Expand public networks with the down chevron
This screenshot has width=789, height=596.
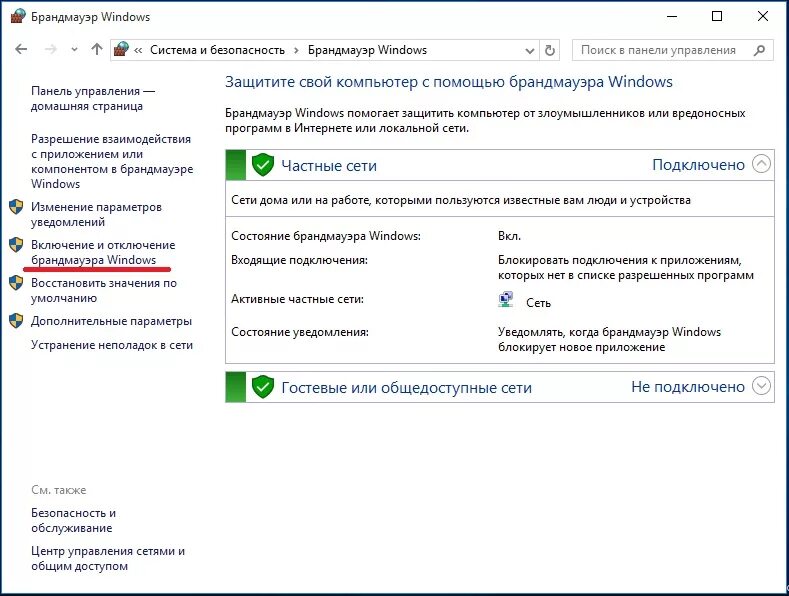point(761,386)
